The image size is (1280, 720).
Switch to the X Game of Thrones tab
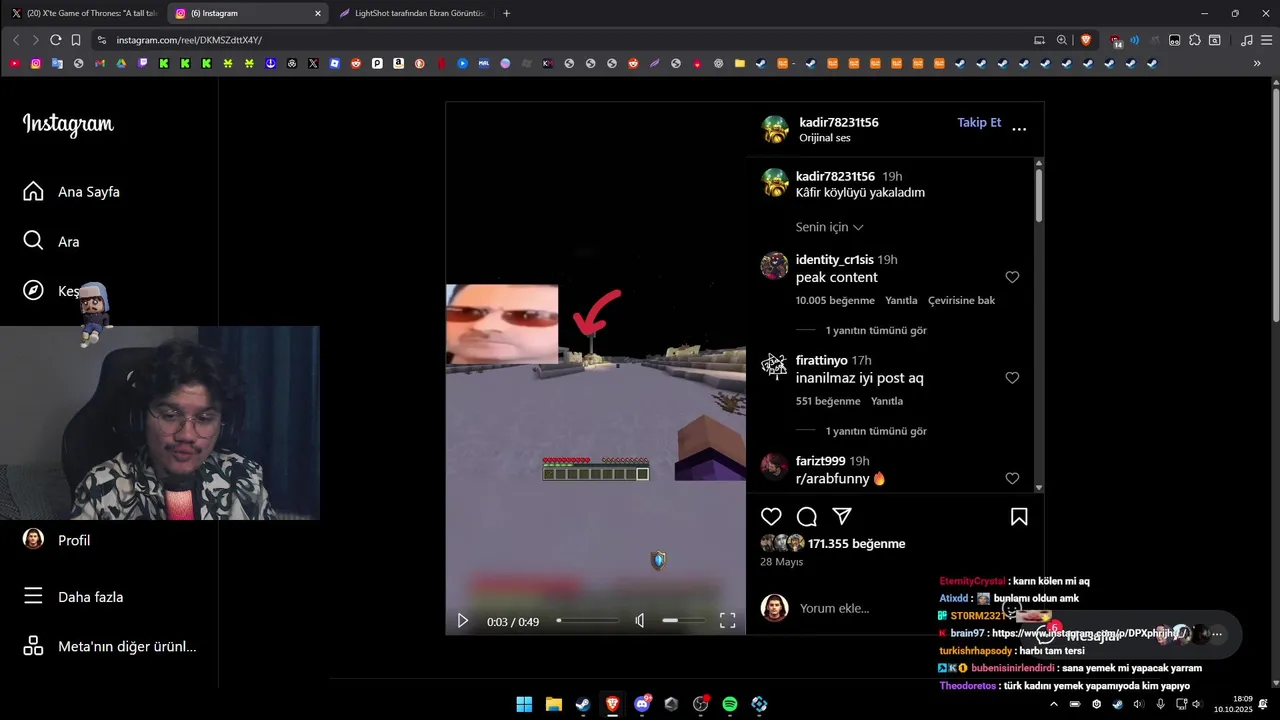click(x=84, y=13)
